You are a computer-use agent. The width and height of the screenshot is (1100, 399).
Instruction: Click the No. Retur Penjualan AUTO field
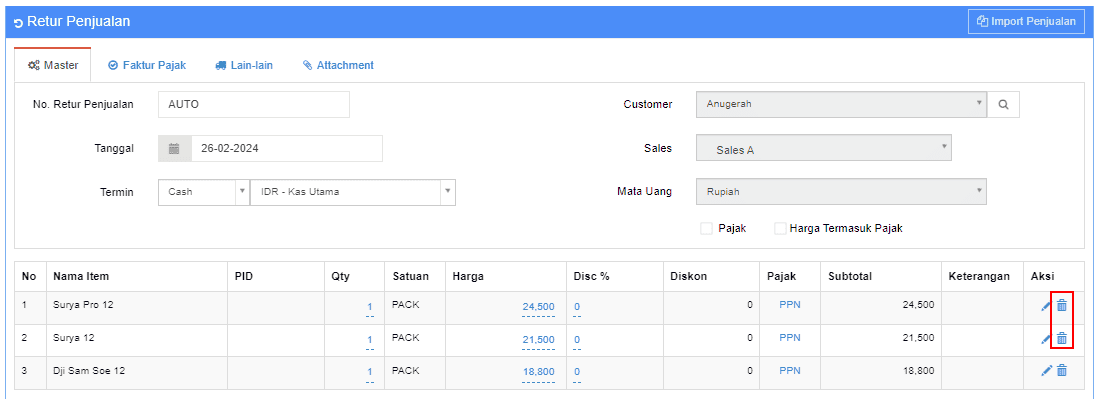(254, 104)
